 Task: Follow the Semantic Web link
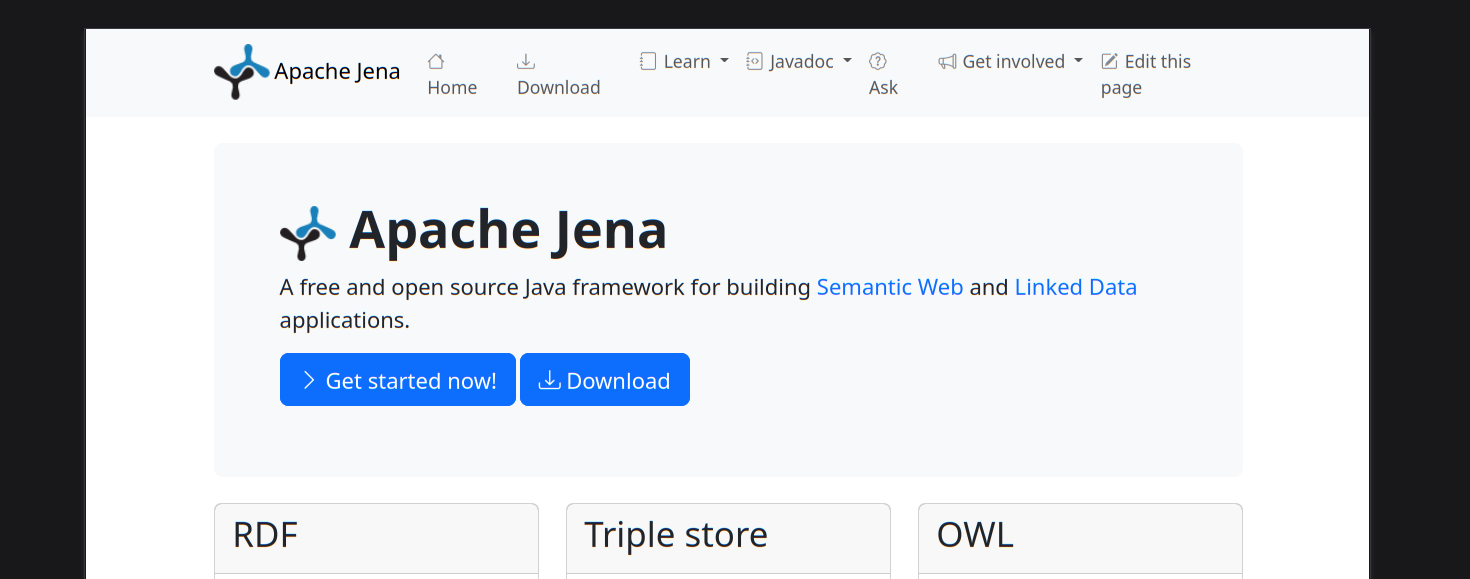click(x=890, y=287)
